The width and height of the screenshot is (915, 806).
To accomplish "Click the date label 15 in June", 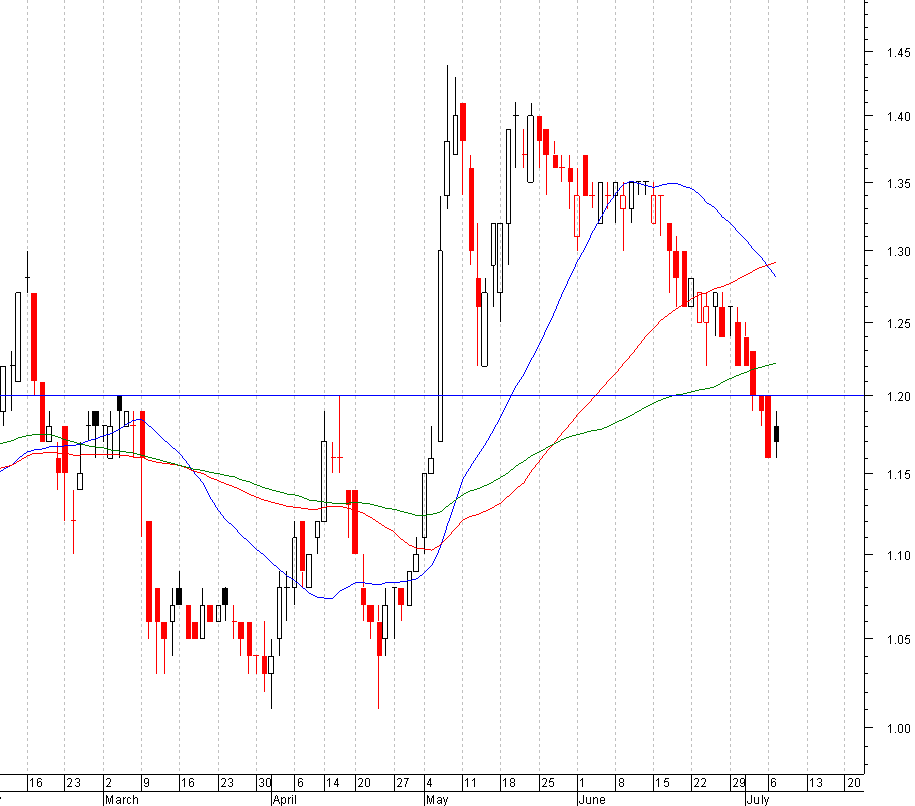I will point(662,783).
